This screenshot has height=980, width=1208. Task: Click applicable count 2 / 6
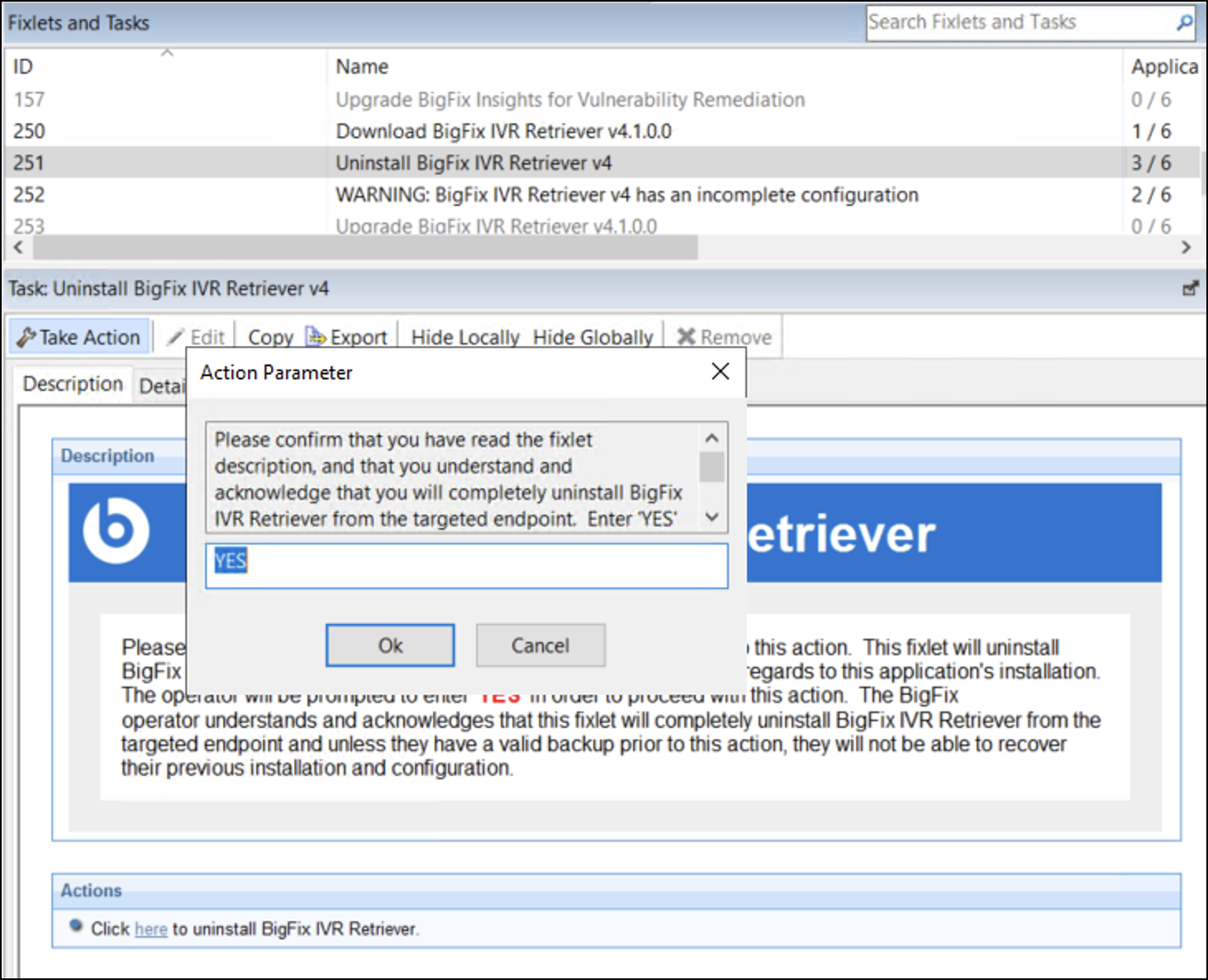[x=1151, y=195]
